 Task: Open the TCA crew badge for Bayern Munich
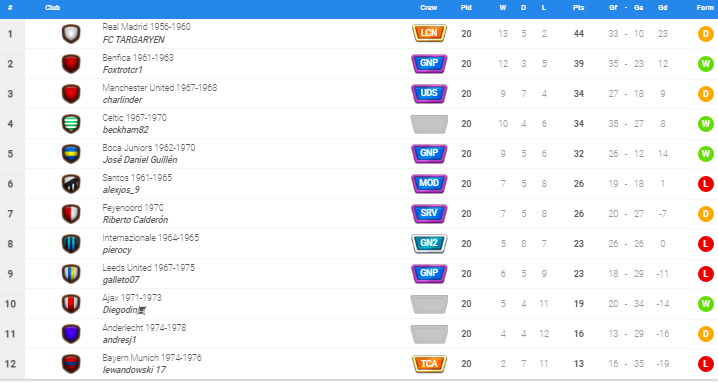pyautogui.click(x=429, y=364)
